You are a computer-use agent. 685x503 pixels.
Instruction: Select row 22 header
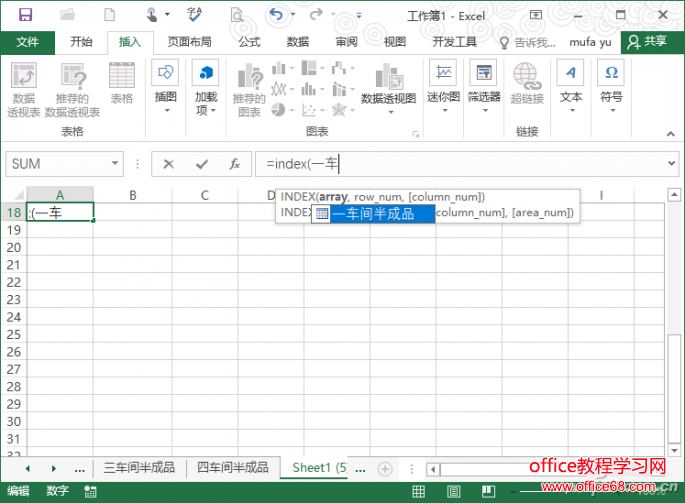(x=14, y=282)
